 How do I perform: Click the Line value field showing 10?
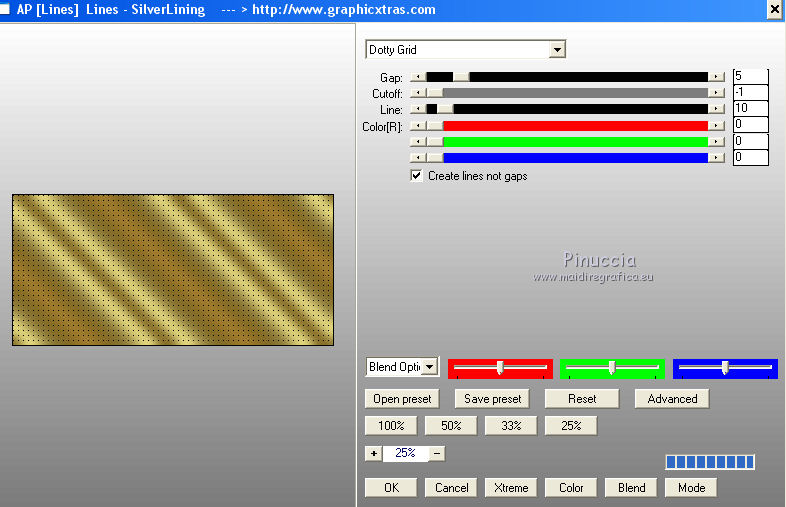click(750, 108)
